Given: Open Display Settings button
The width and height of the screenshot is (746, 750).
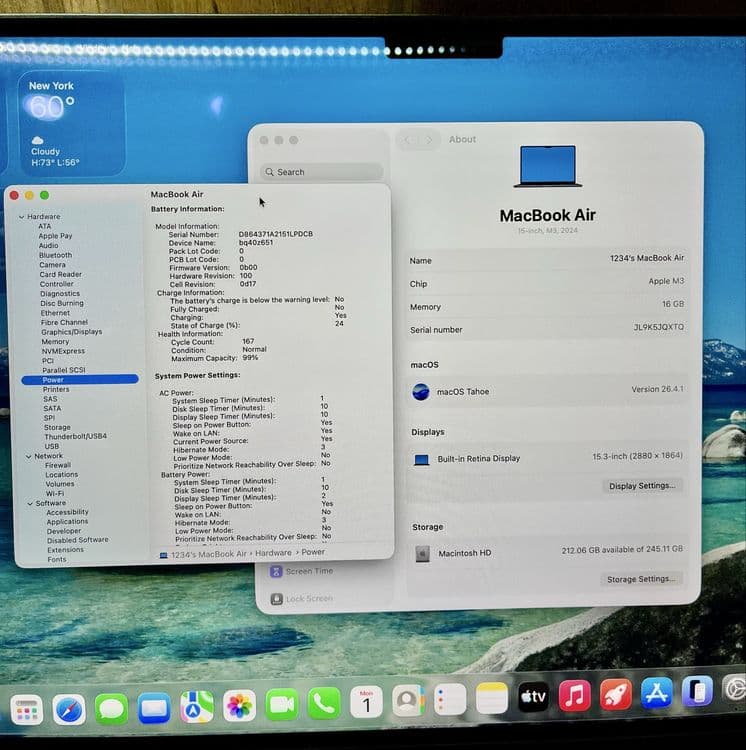Looking at the screenshot, I should (x=642, y=485).
